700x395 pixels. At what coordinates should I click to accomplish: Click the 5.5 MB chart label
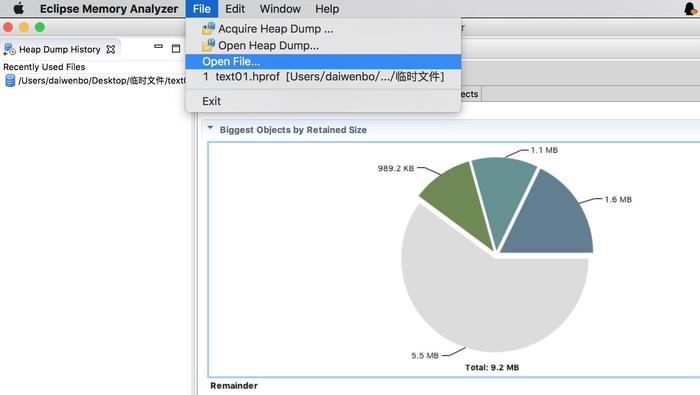[425, 356]
